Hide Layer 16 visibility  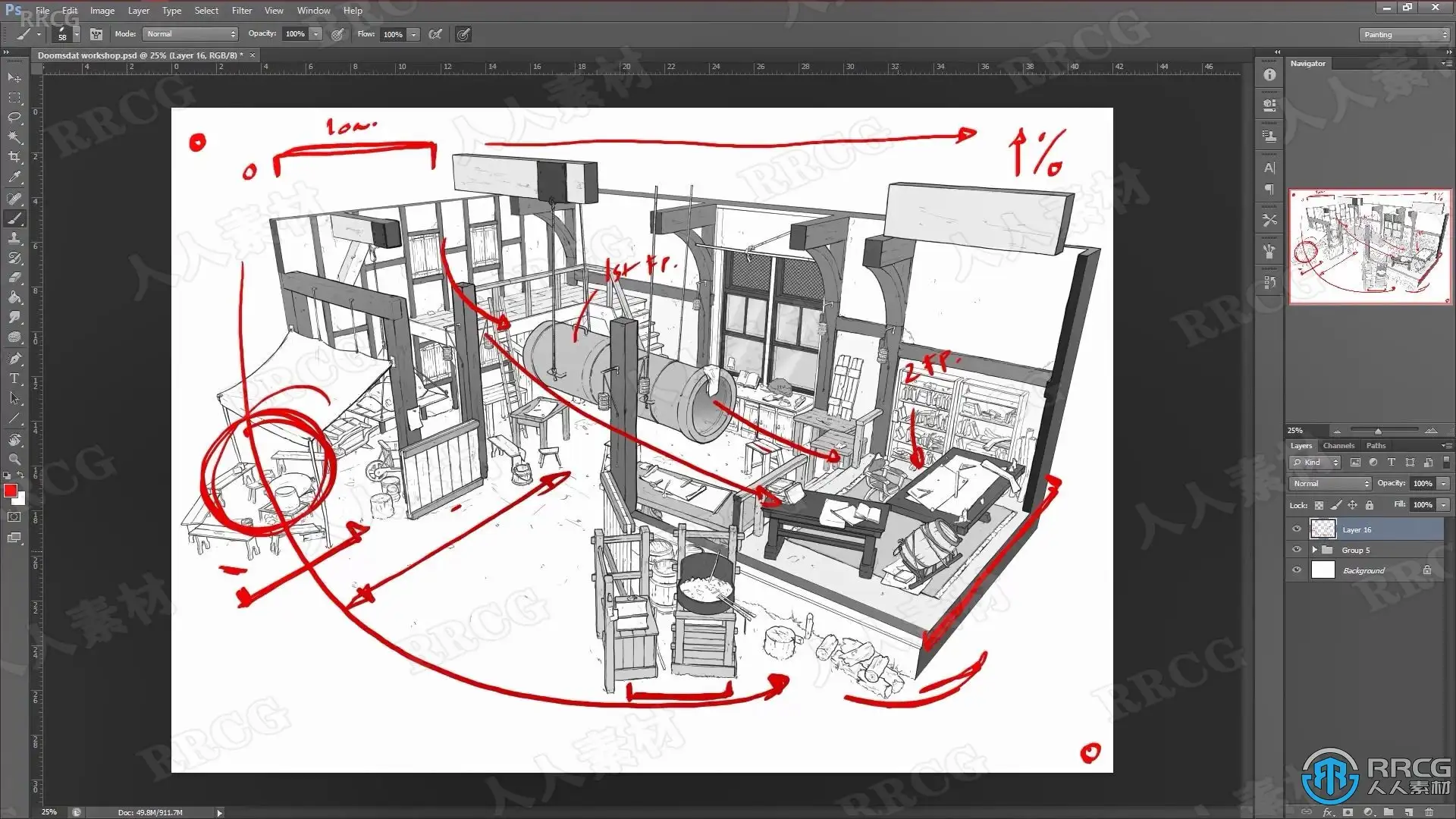[1296, 529]
